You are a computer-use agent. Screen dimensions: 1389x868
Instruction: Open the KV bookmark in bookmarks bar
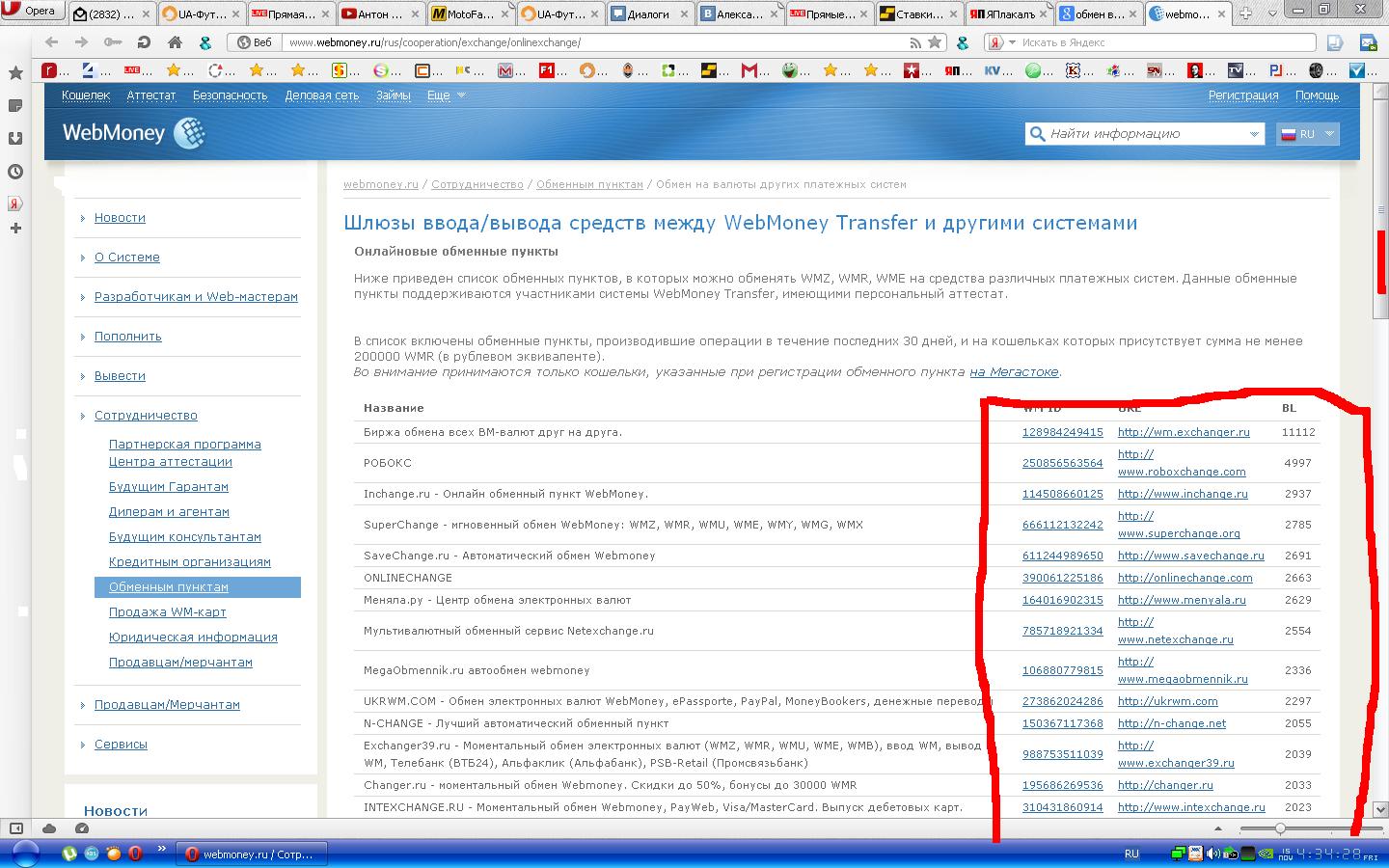point(992,70)
